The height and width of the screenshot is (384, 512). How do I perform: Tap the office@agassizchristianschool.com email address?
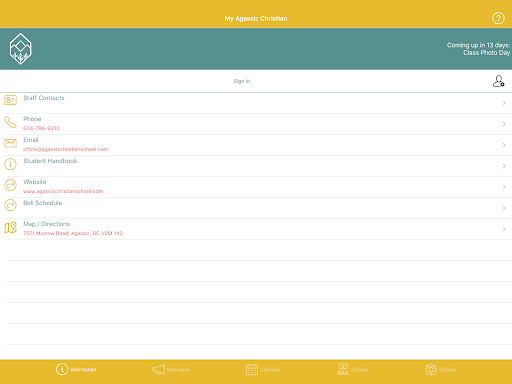[x=66, y=149]
